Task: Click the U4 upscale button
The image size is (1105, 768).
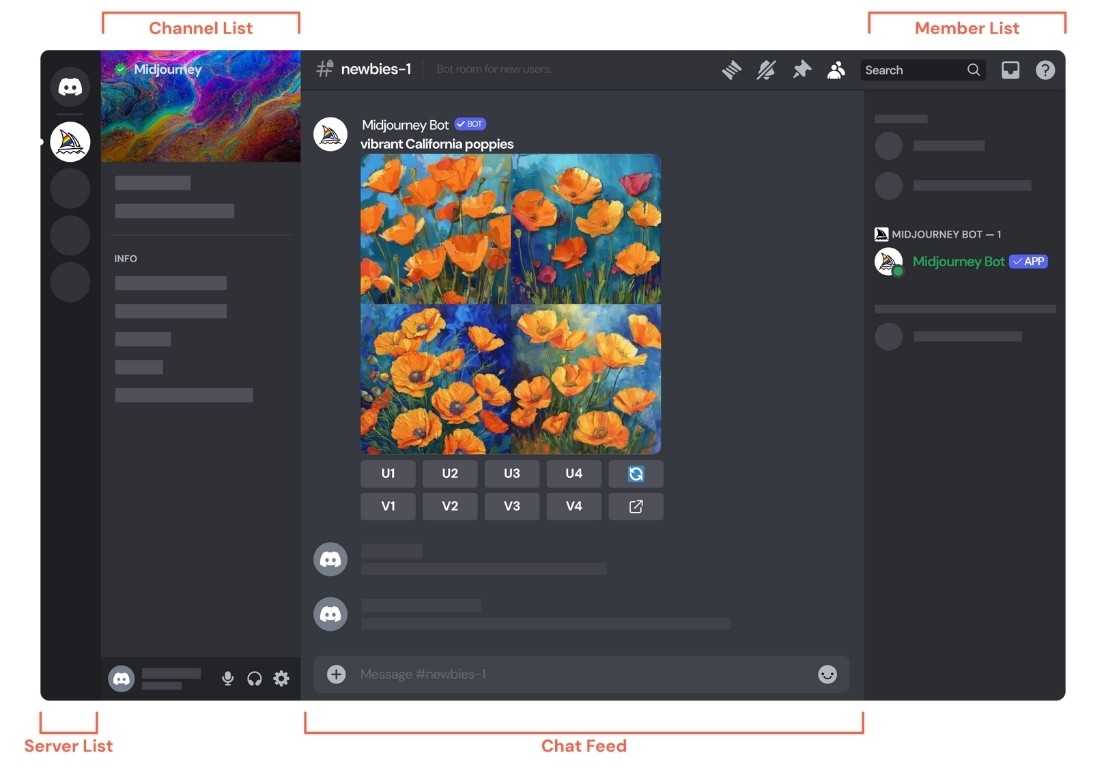Action: point(574,473)
